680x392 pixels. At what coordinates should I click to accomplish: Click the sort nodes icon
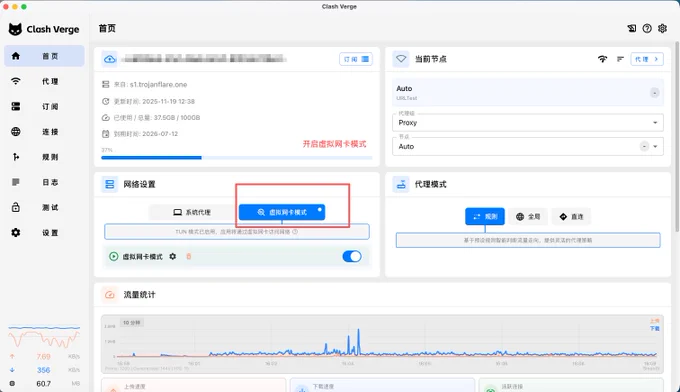click(621, 59)
